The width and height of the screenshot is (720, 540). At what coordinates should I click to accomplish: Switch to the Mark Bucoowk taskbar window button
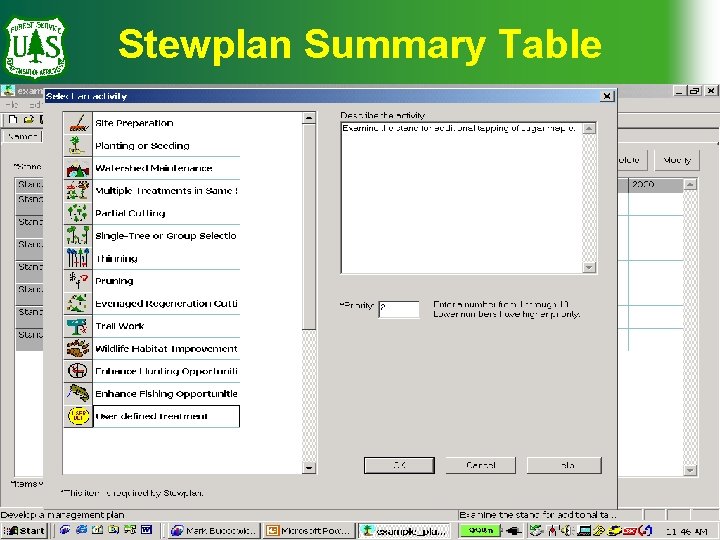point(214,531)
